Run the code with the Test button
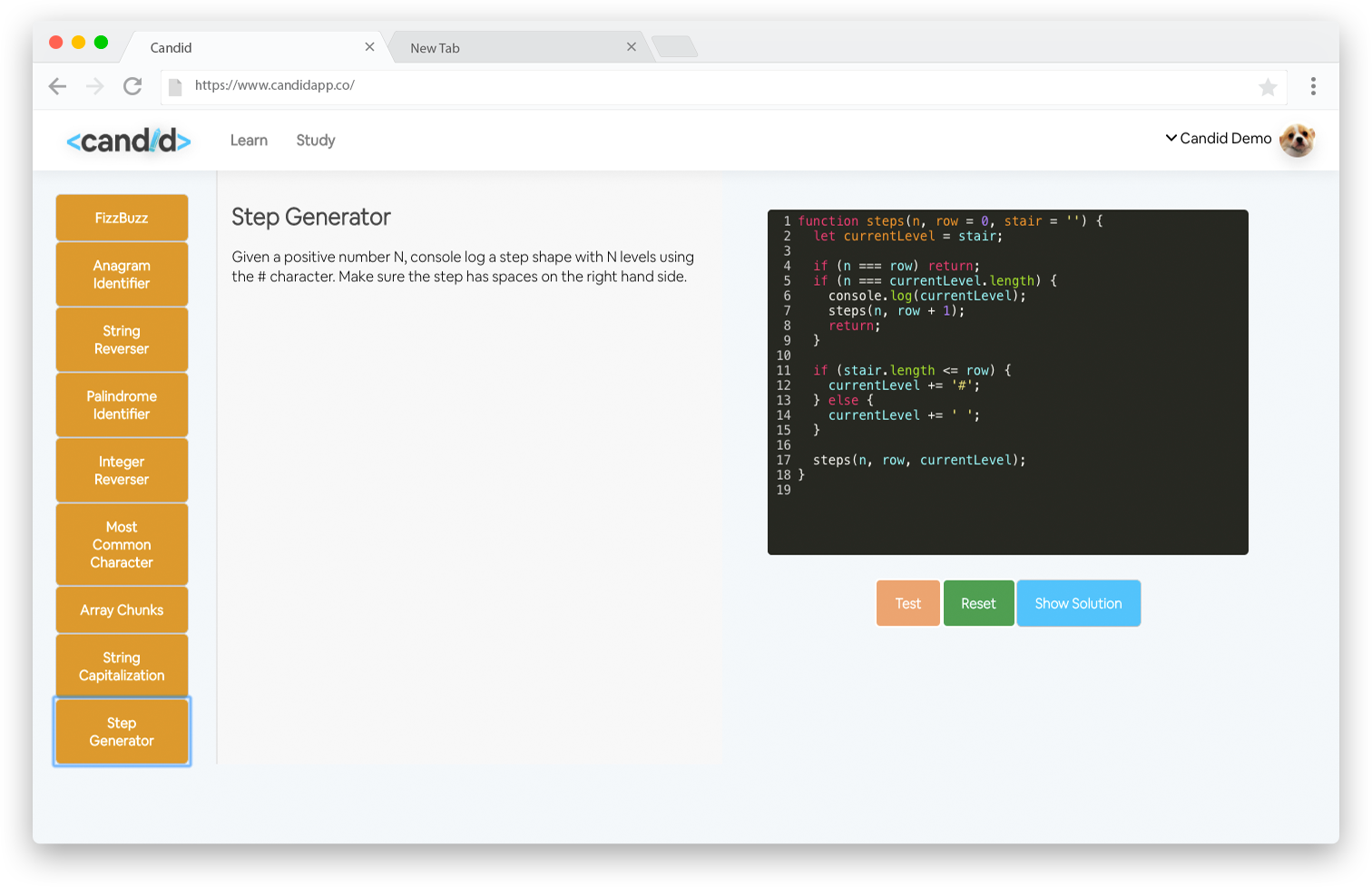The image size is (1372, 887). 907,603
